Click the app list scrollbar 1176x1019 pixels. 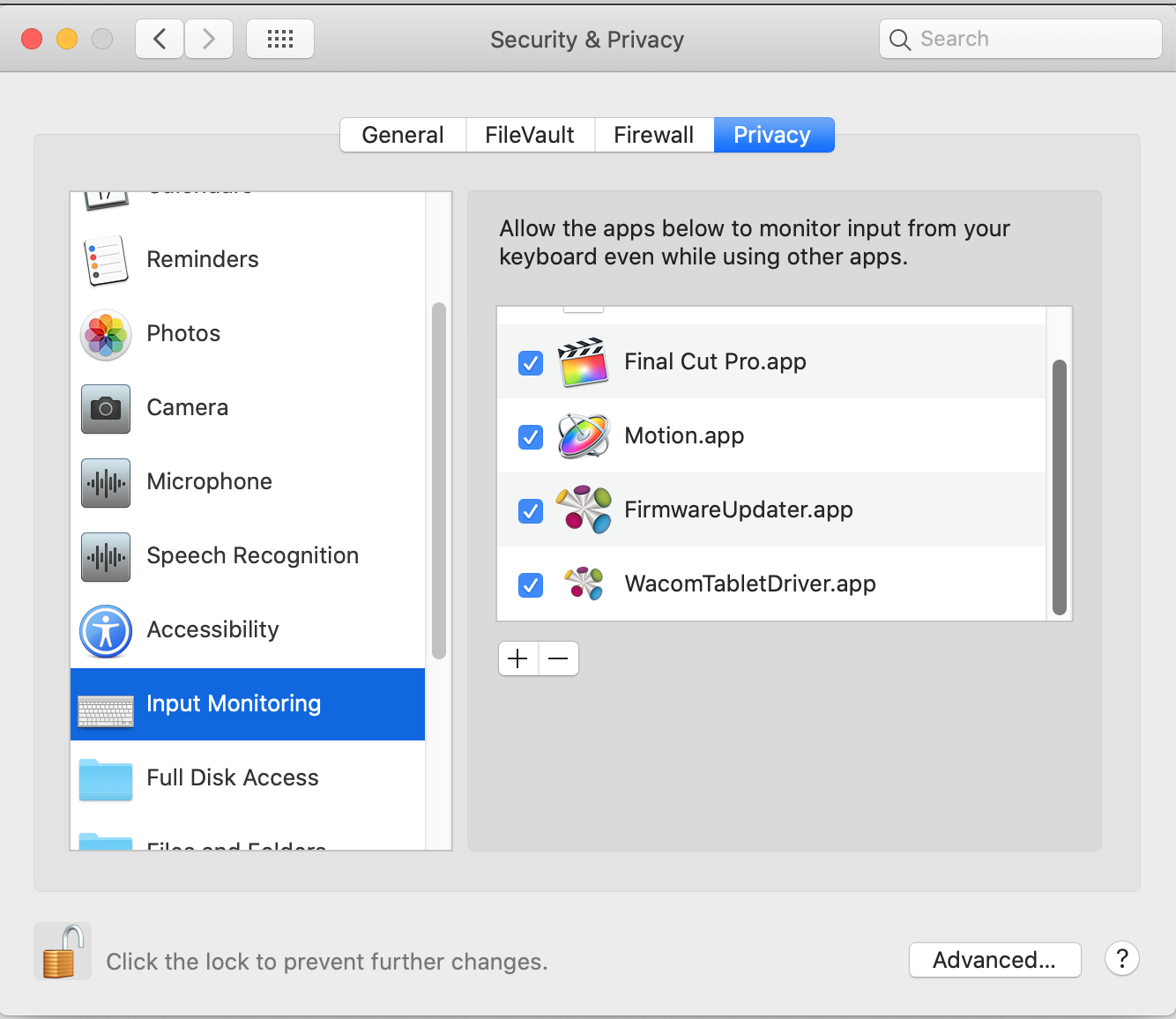(1060, 487)
